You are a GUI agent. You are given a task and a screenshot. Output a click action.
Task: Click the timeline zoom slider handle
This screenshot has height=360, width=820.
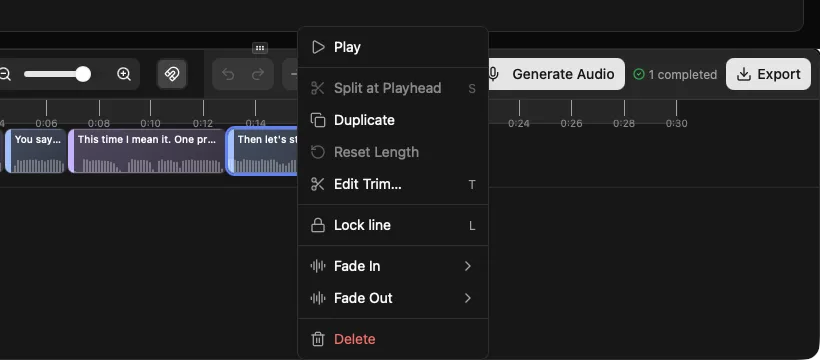tap(83, 74)
